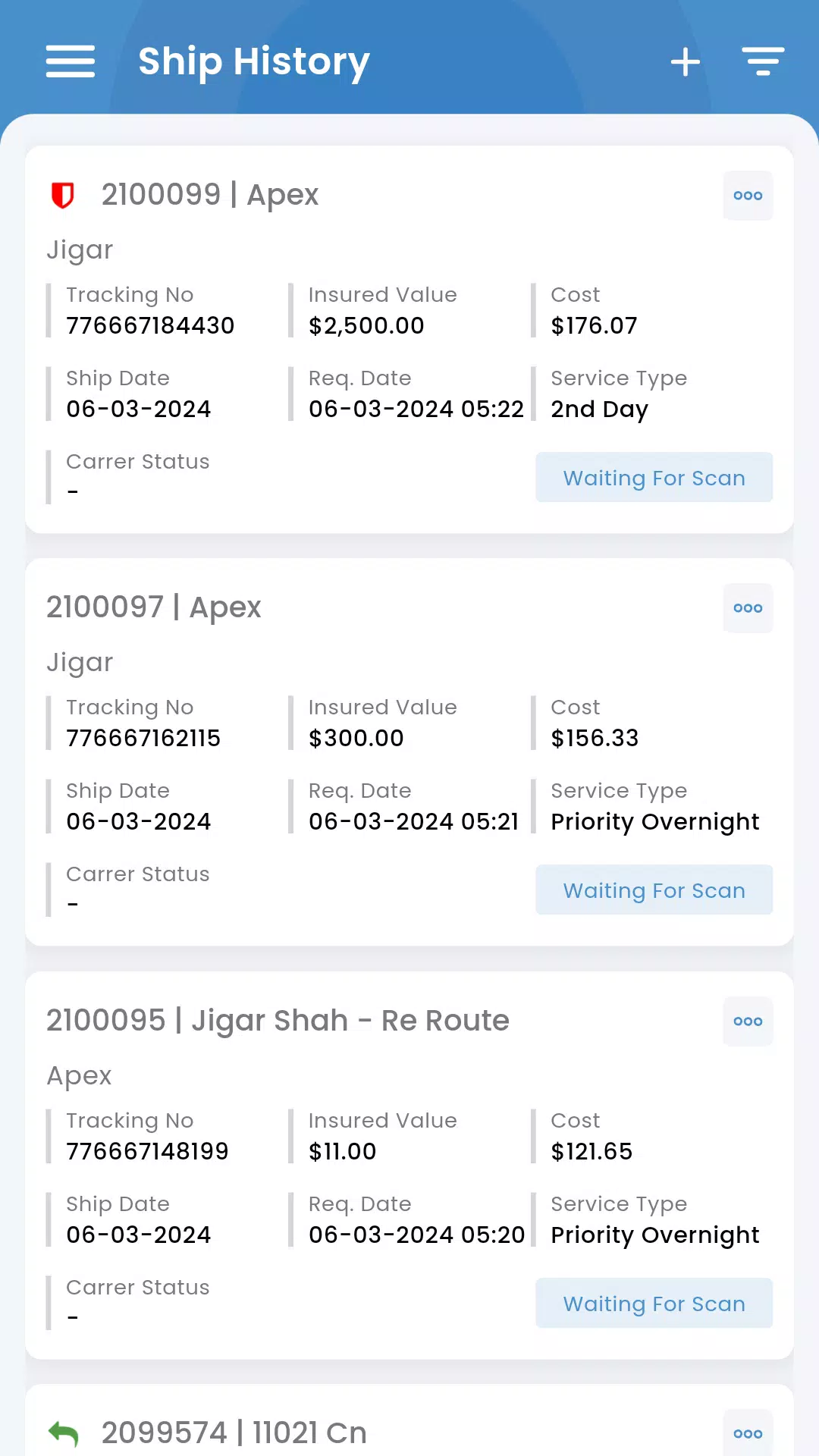The height and width of the screenshot is (1456, 819).
Task: Click cost $156.33
Action: click(595, 738)
